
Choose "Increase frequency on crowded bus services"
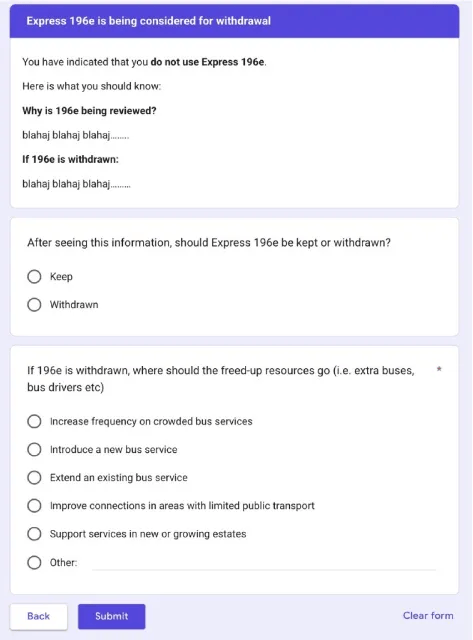pyautogui.click(x=34, y=421)
